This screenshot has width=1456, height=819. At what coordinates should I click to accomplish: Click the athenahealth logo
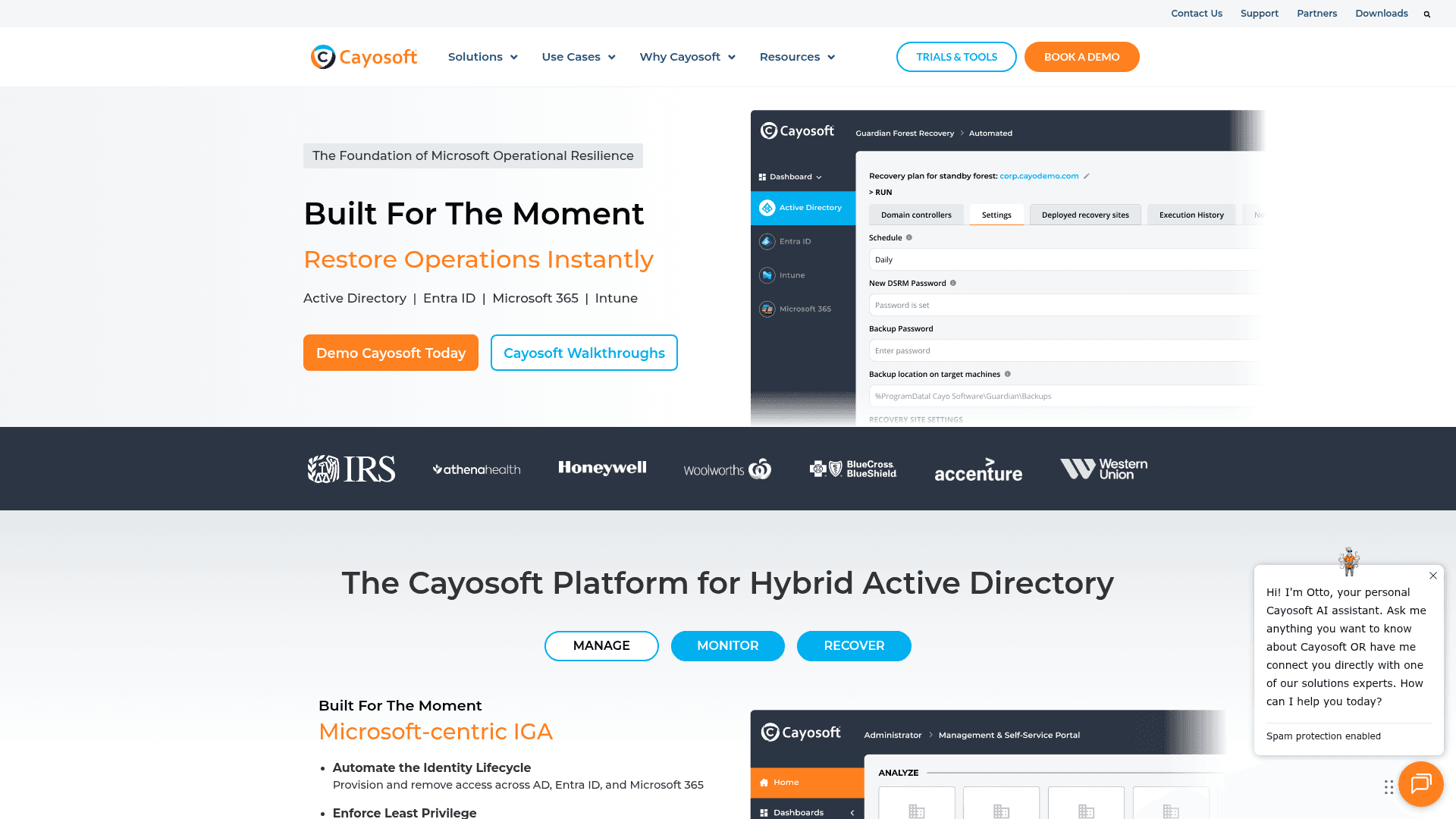476,469
